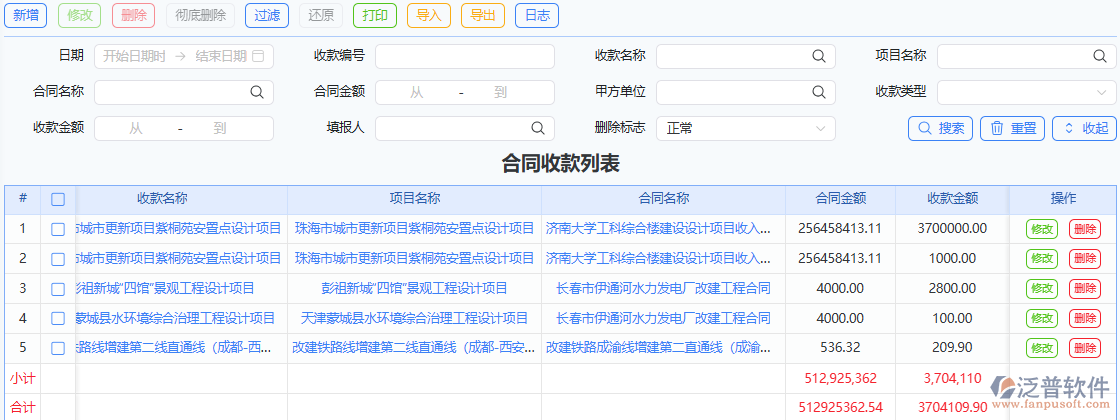Click 修改 in row 2 operations
The image size is (1120, 420).
click(x=1042, y=259)
